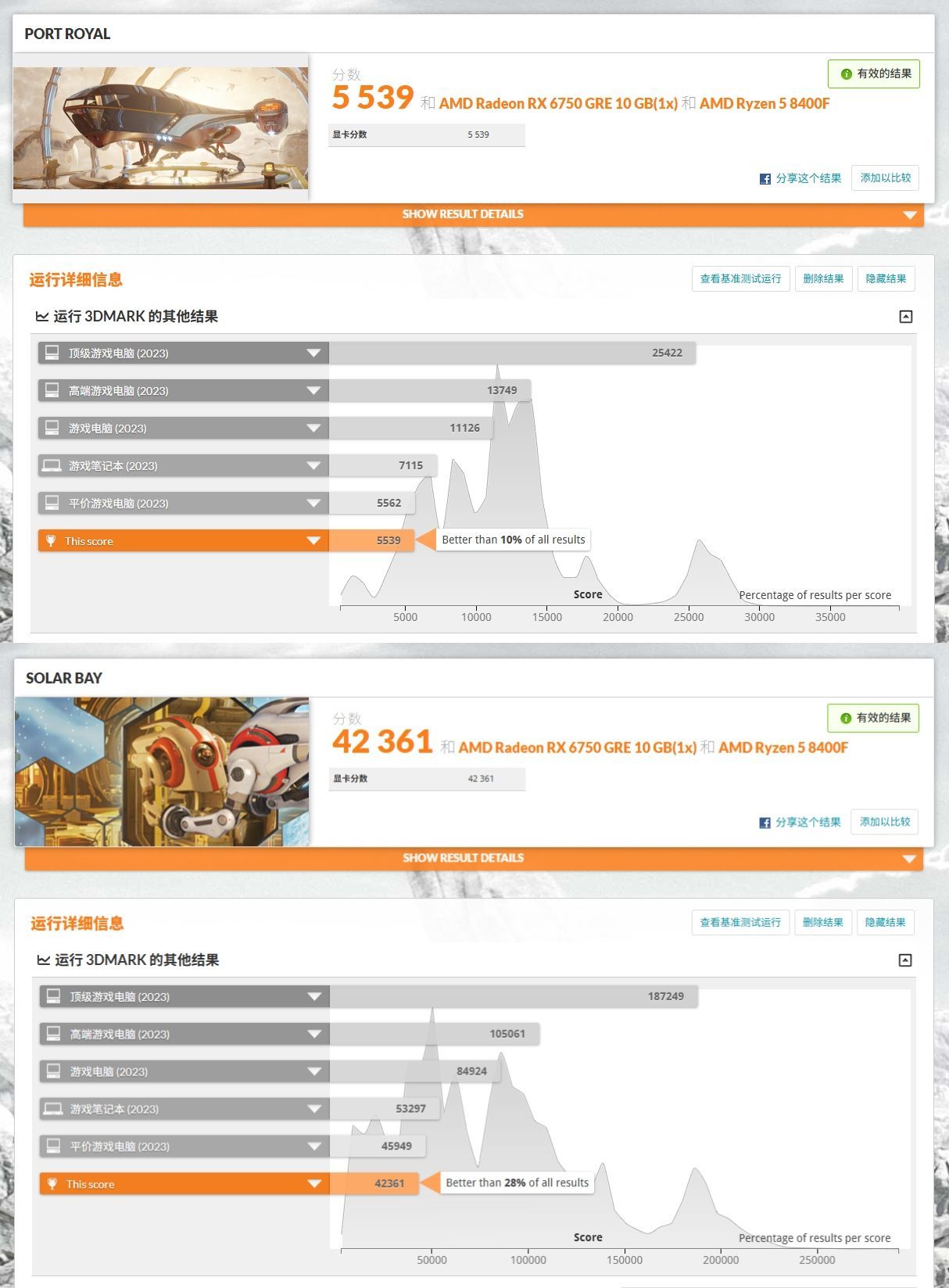The width and height of the screenshot is (949, 1288).
Task: Share the Port Royal result on Facebook
Action: 800,178
